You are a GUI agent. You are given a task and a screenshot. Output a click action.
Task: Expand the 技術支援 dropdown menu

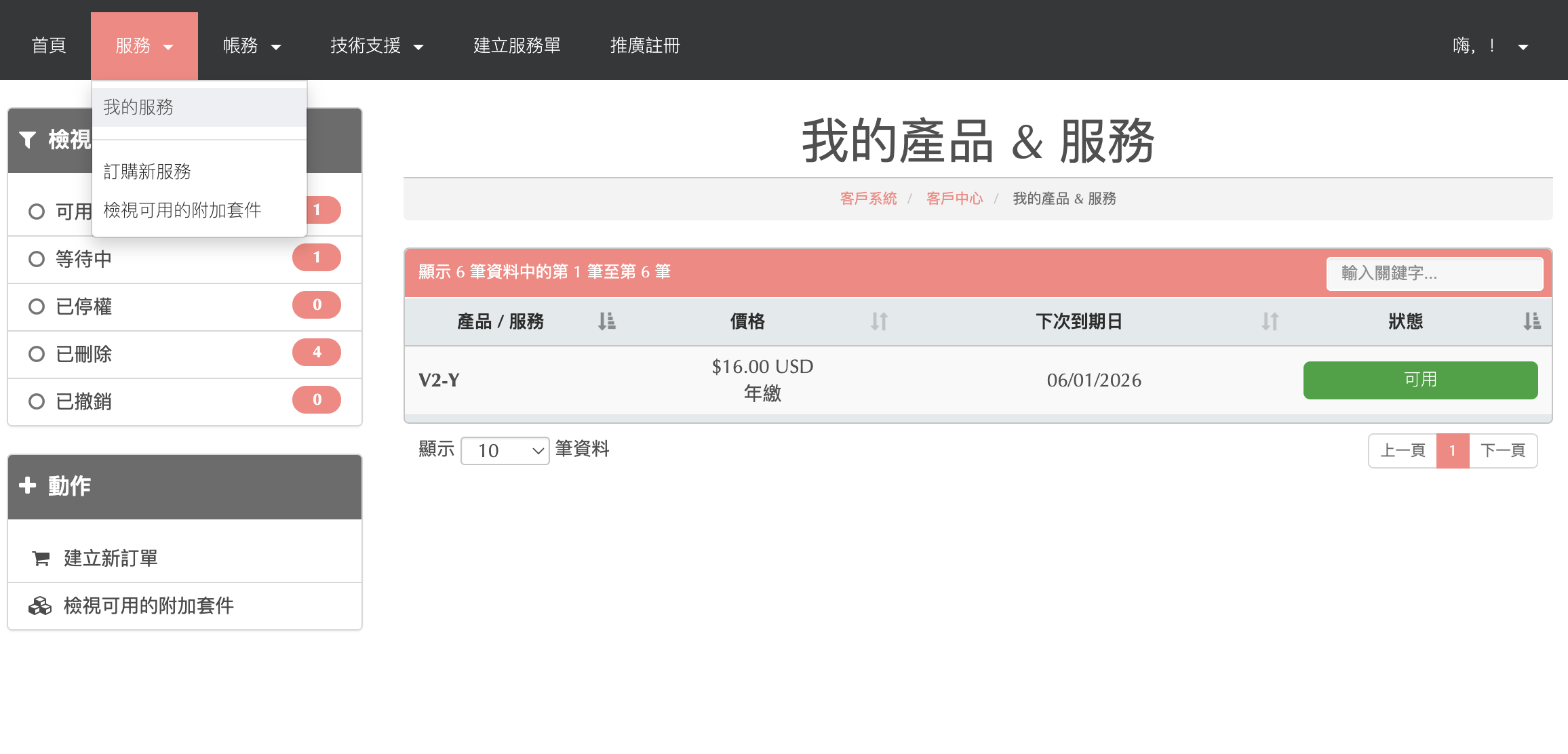pos(376,46)
